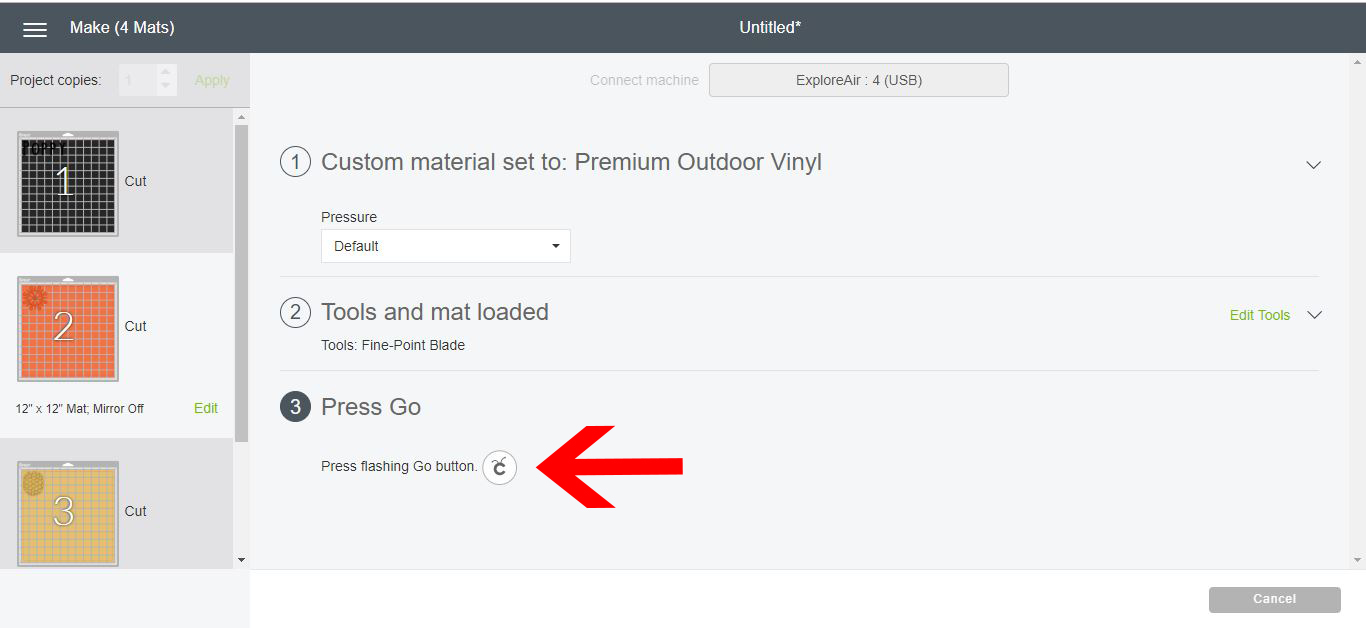
Task: Open the hamburger menu
Action: 35,29
